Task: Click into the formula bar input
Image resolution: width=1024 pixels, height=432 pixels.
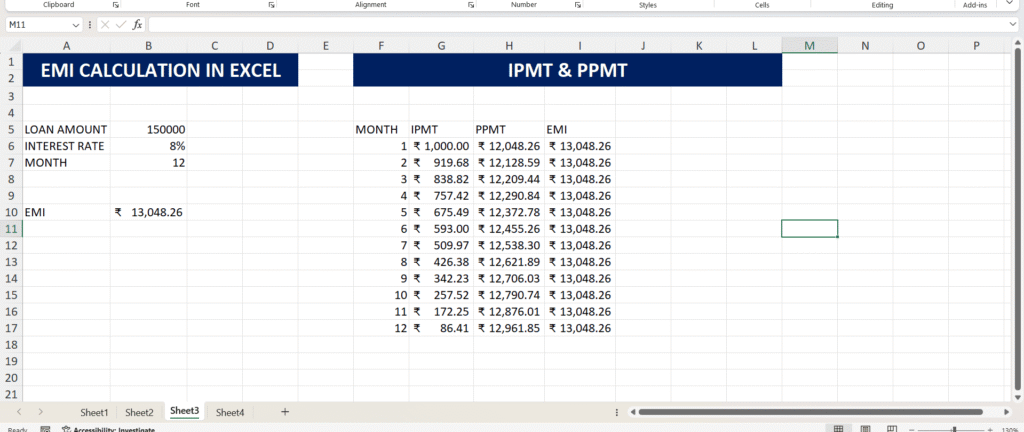Action: (578, 25)
